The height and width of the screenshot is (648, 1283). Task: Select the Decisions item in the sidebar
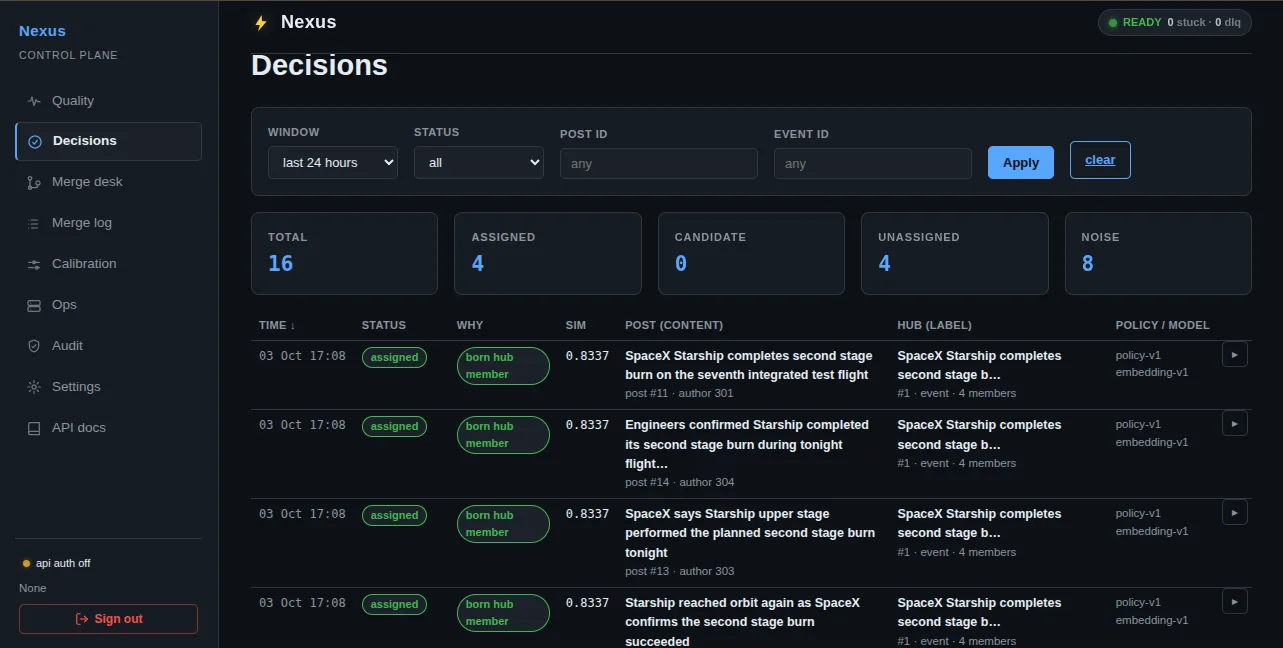coord(108,141)
